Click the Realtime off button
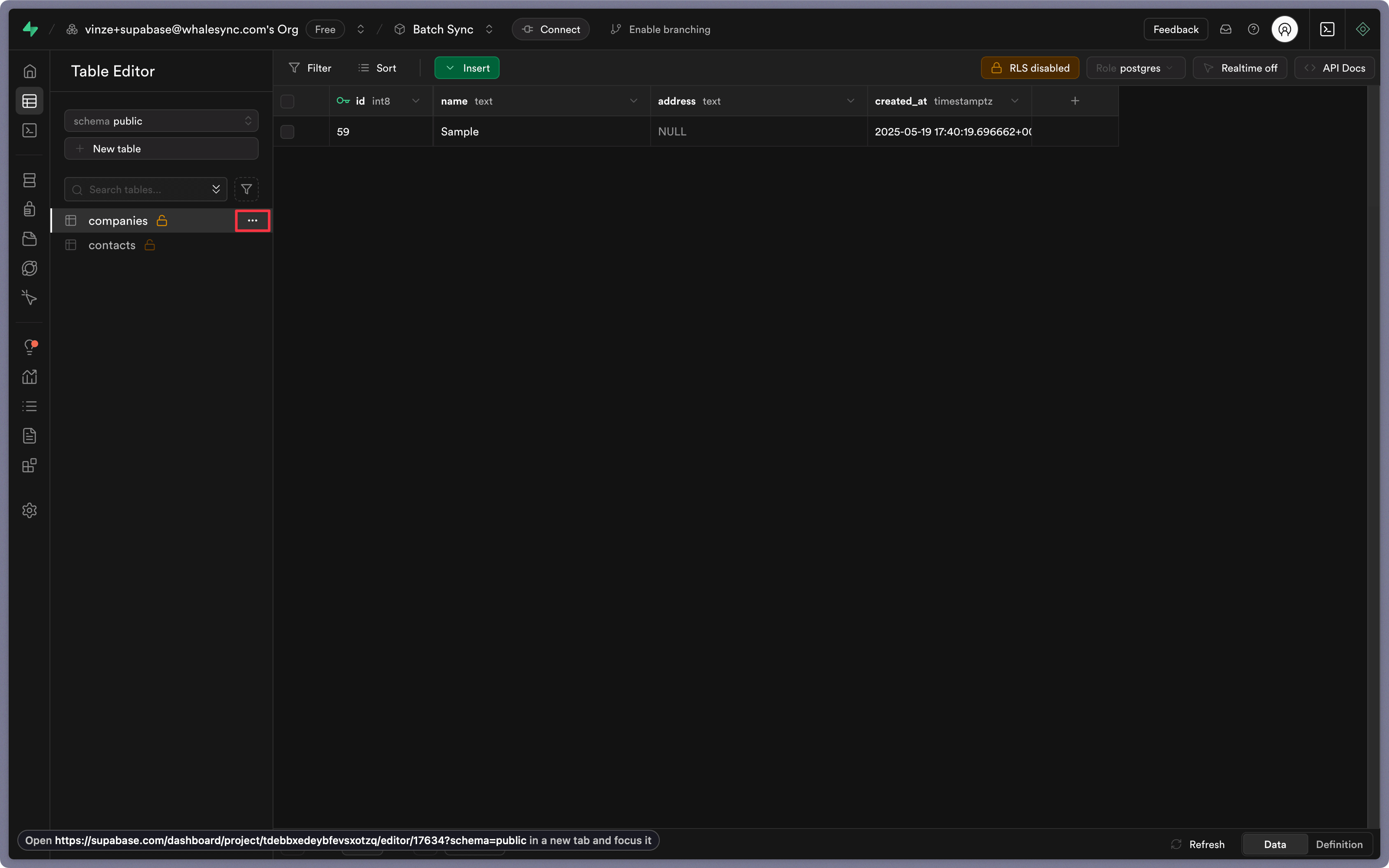Image resolution: width=1389 pixels, height=868 pixels. click(1240, 68)
